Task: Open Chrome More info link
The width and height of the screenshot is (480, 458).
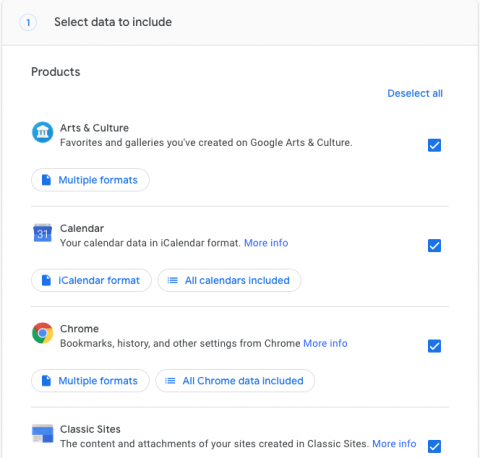Action: click(325, 343)
